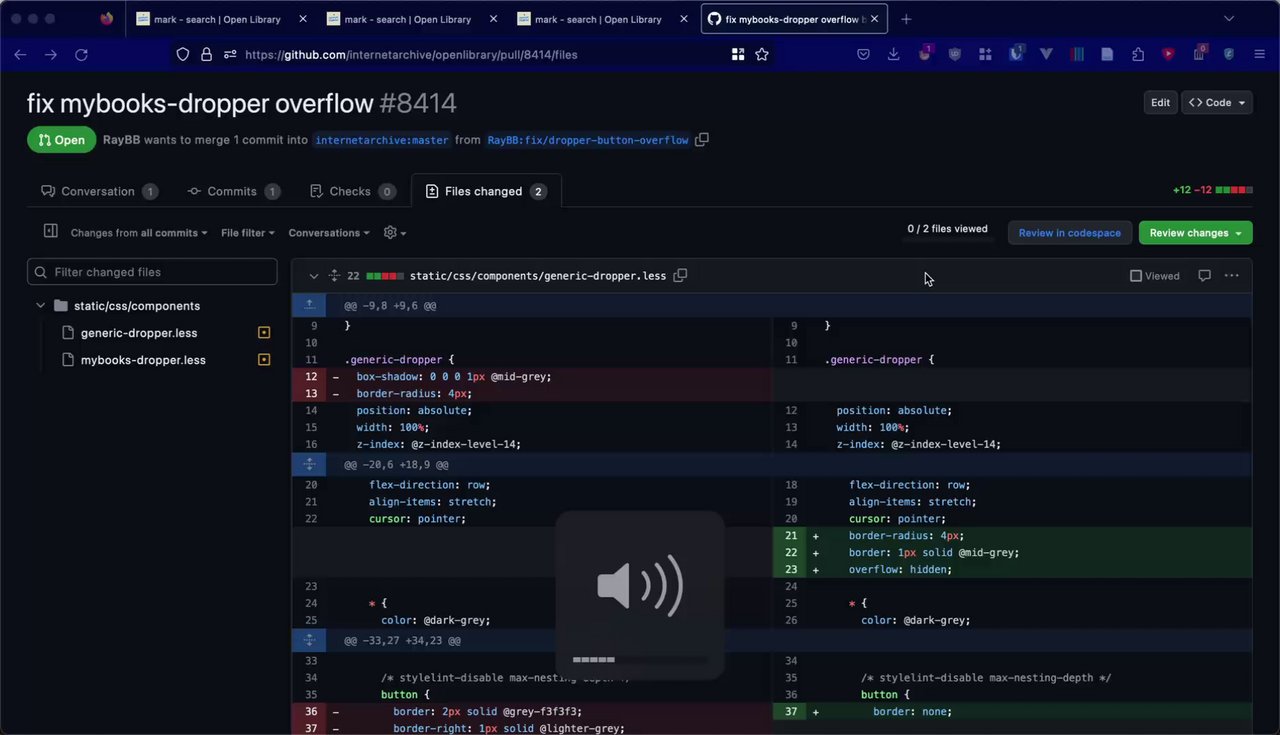Open the File filter dropdown
This screenshot has height=735, width=1280.
click(x=248, y=233)
